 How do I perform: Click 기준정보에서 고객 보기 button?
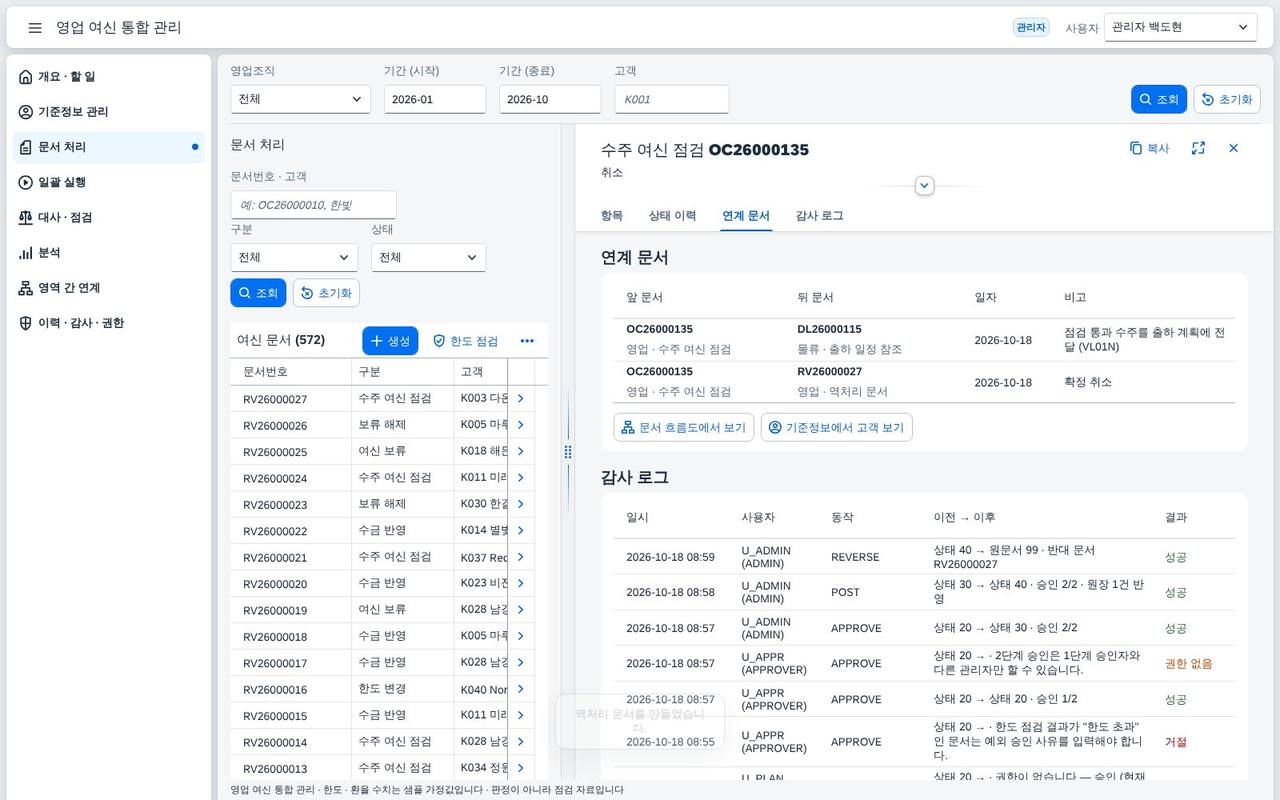[837, 427]
